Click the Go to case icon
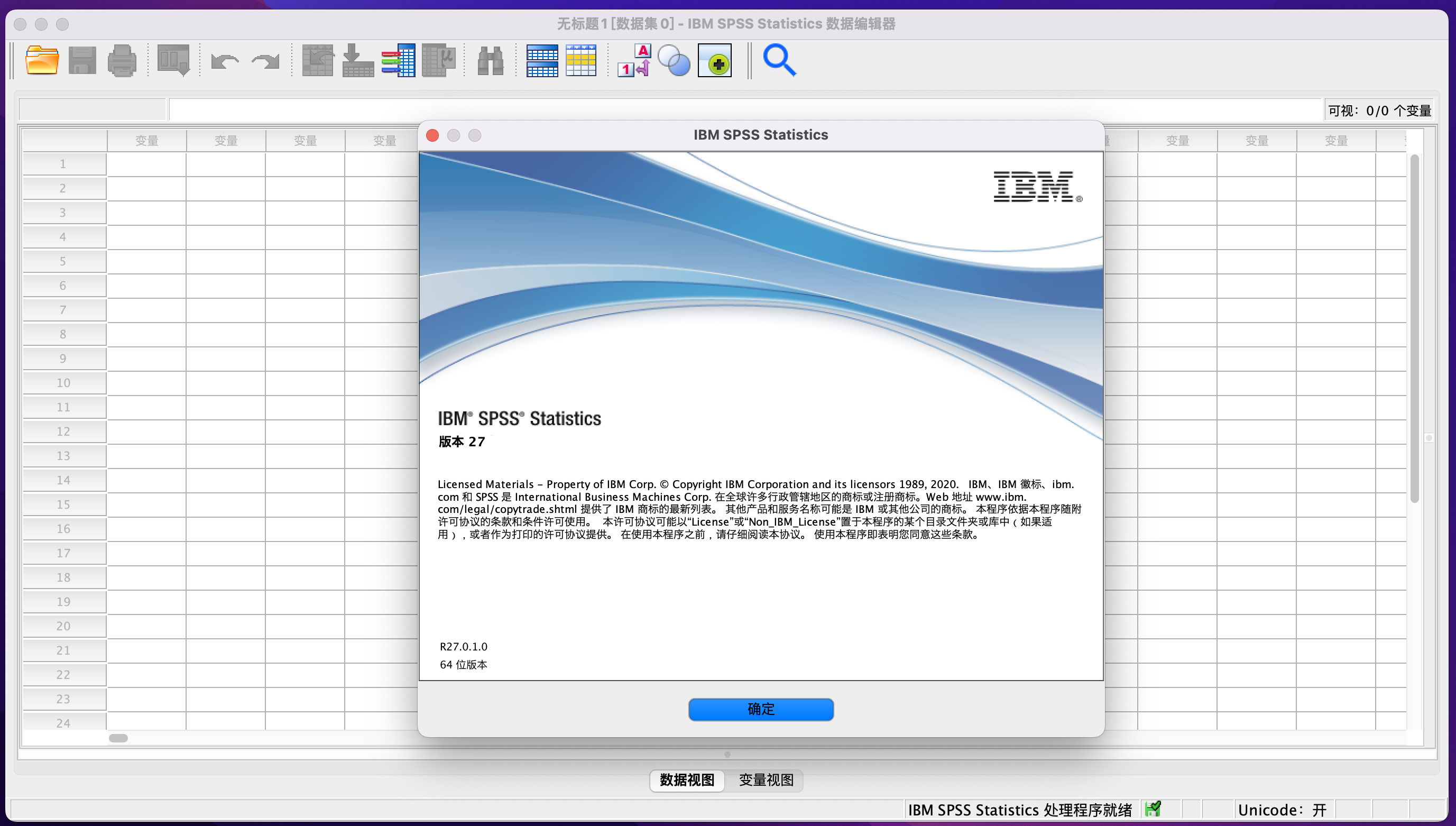The height and width of the screenshot is (826, 1456). [x=318, y=60]
